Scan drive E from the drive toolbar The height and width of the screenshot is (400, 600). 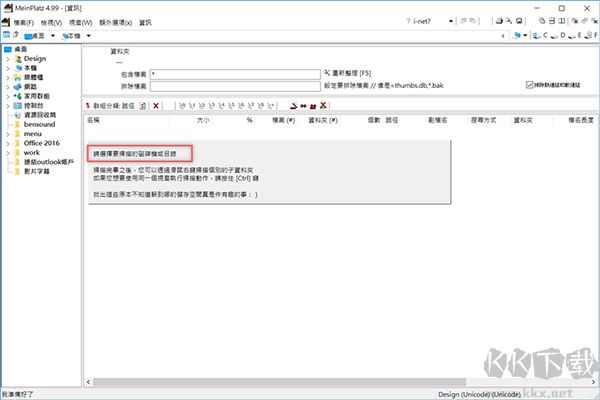(x=575, y=35)
